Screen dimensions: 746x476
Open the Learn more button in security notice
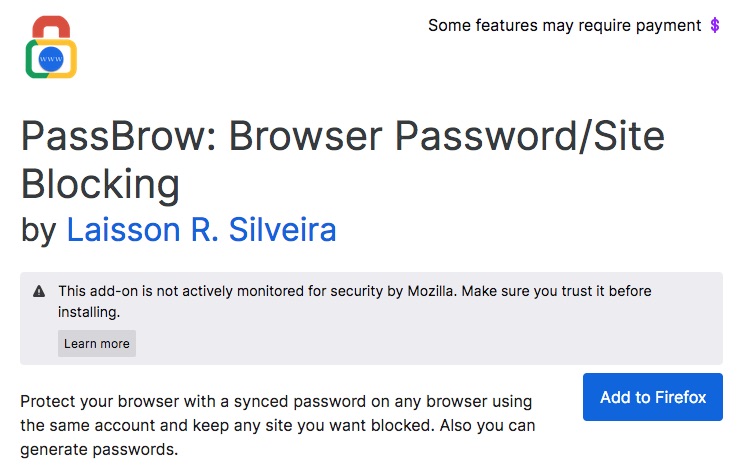click(97, 344)
